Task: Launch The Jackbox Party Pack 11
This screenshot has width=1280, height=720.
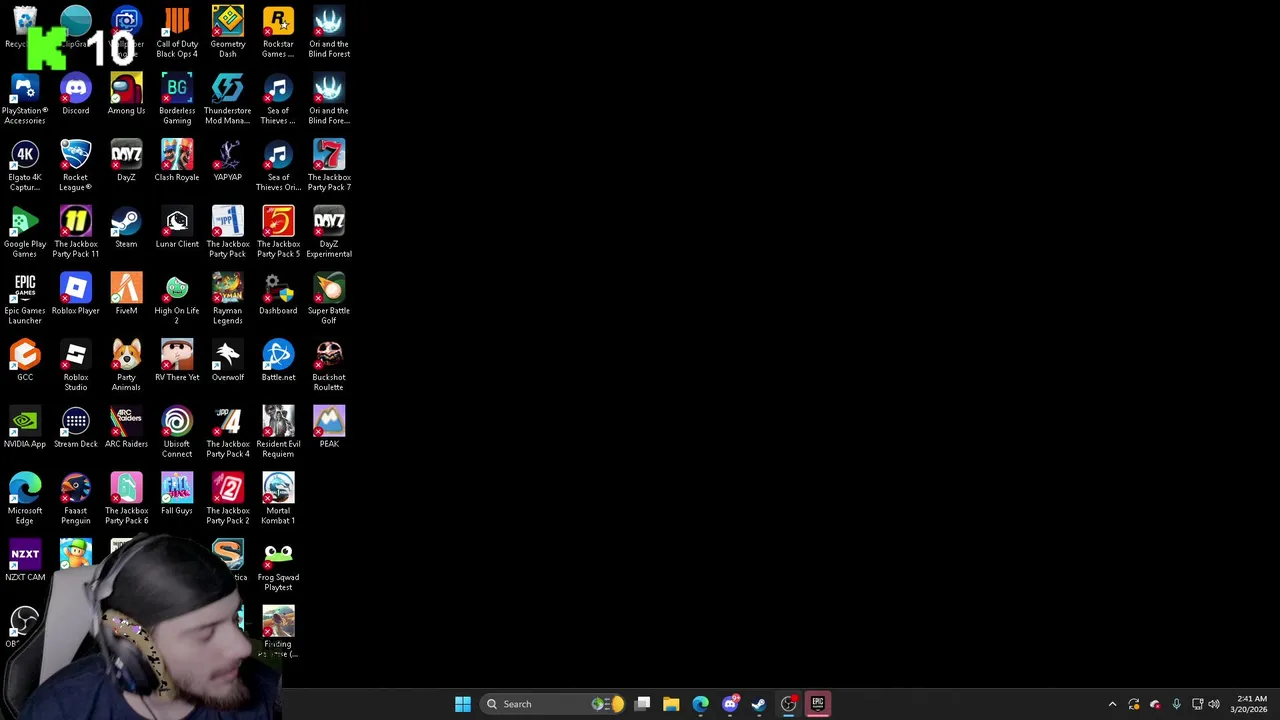Action: click(x=76, y=233)
